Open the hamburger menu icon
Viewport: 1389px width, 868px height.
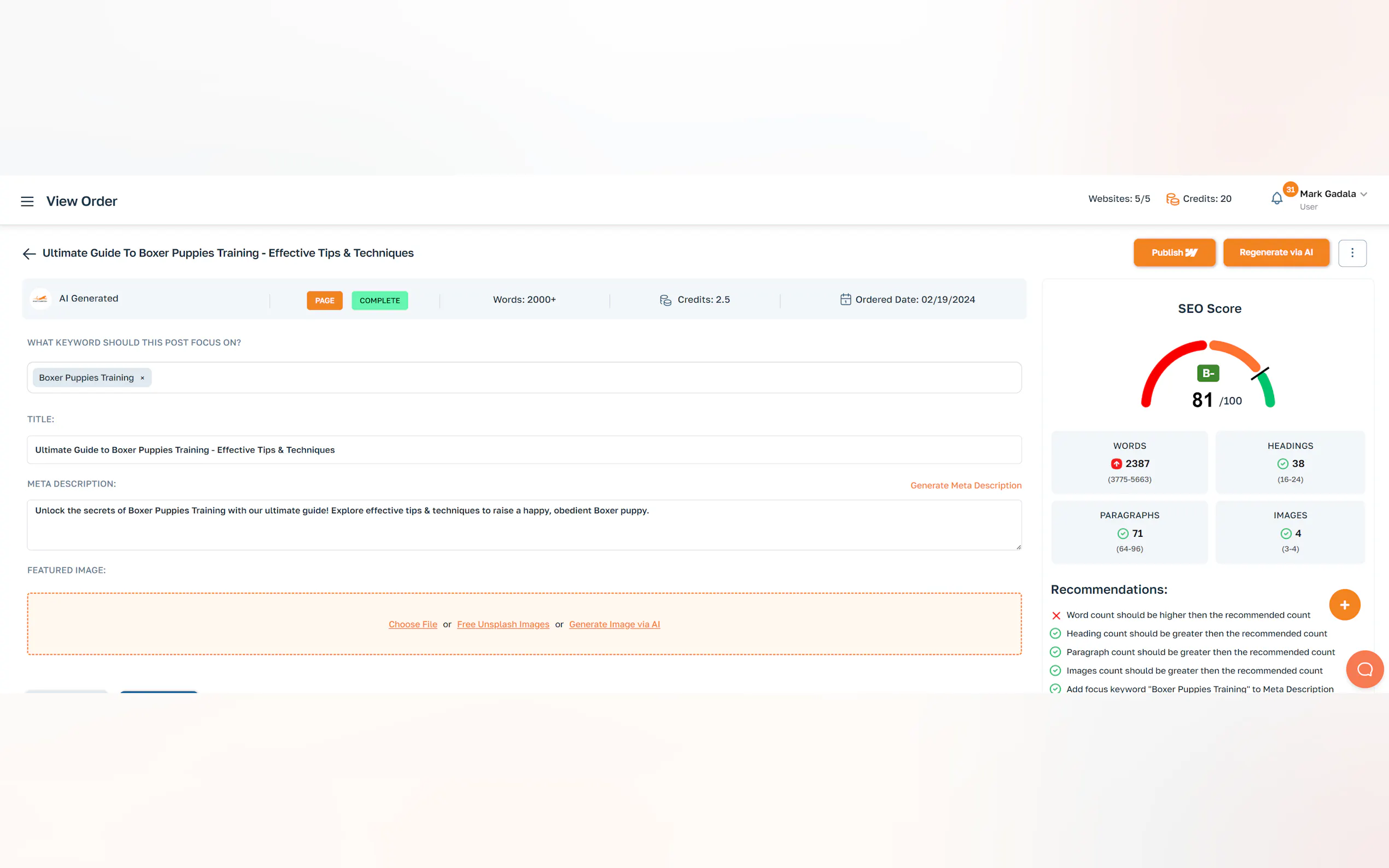point(27,202)
